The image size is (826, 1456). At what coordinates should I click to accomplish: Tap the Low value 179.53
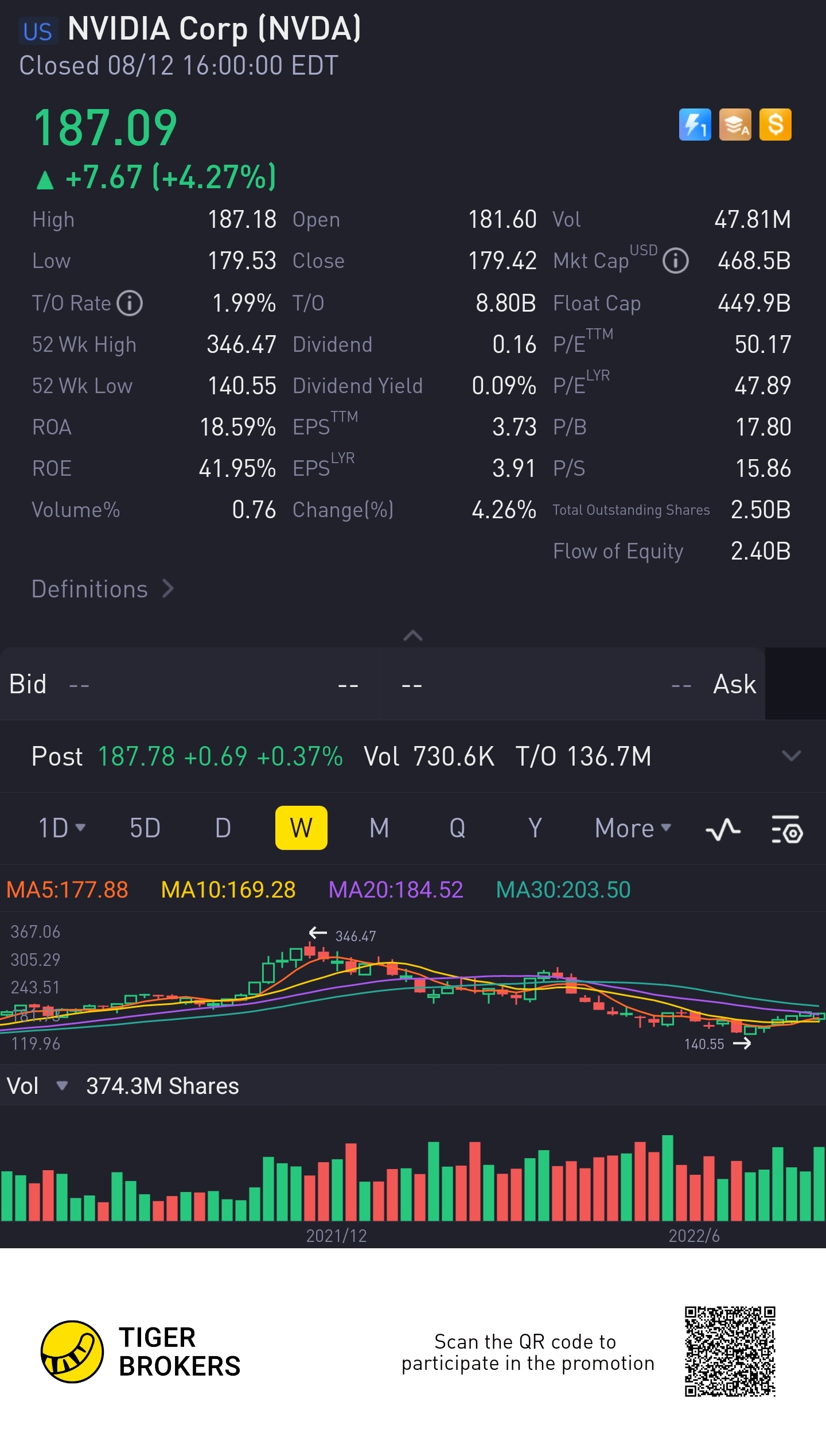(242, 261)
